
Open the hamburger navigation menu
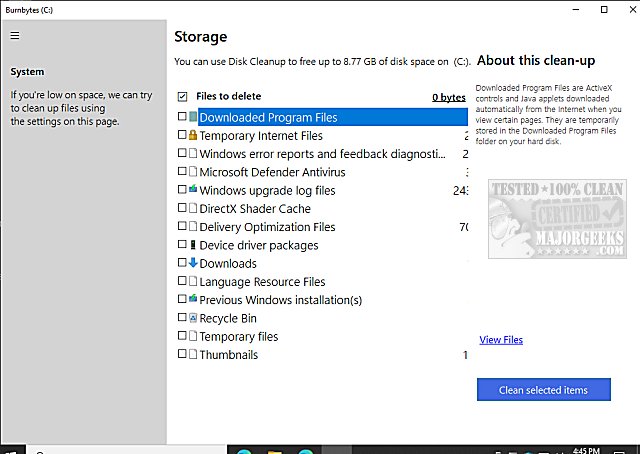(x=14, y=36)
